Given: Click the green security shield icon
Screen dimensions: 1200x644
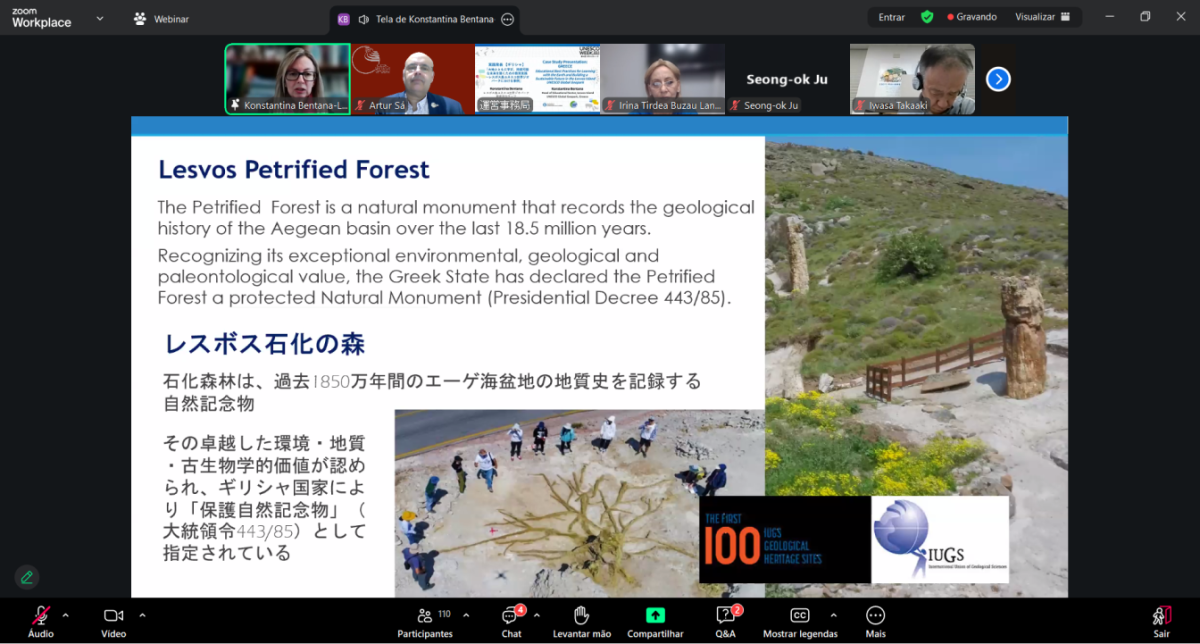Looking at the screenshot, I should click(927, 17).
